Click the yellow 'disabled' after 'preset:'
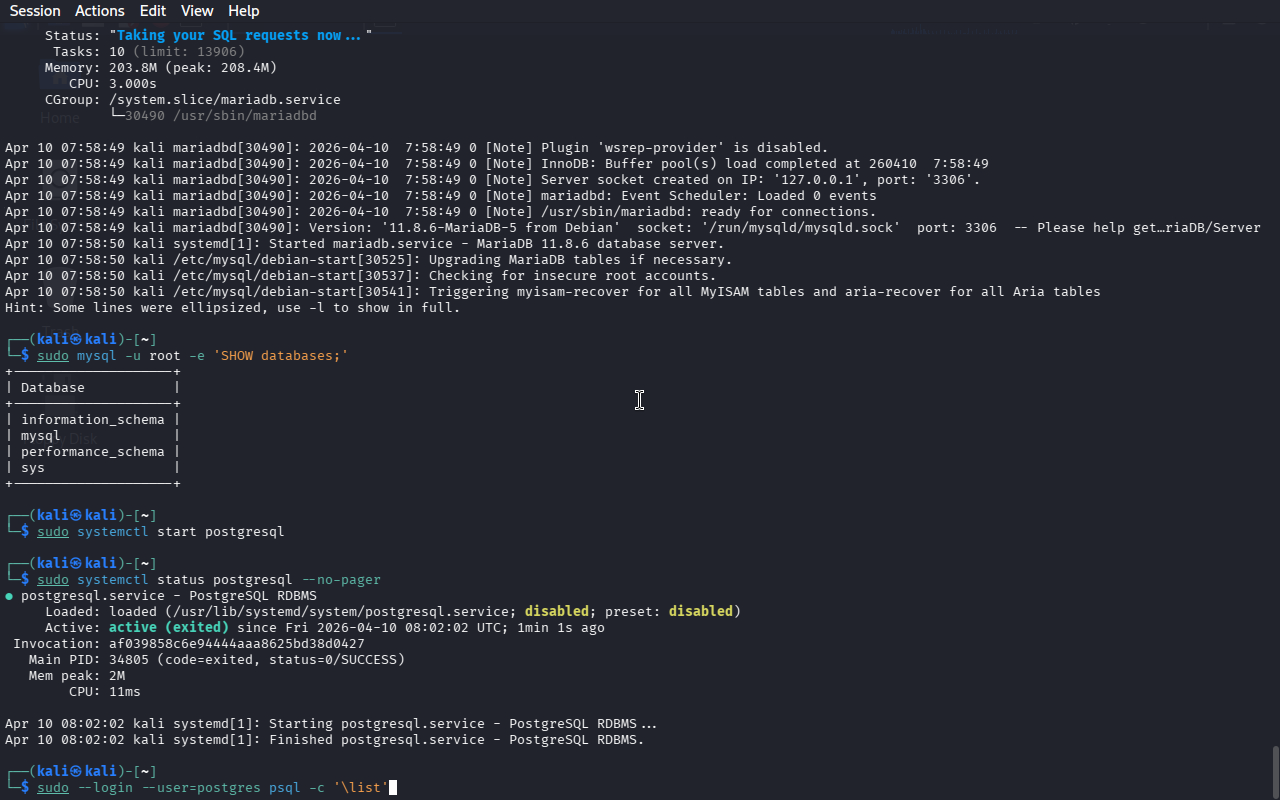Image resolution: width=1280 pixels, height=800 pixels. (x=700, y=612)
